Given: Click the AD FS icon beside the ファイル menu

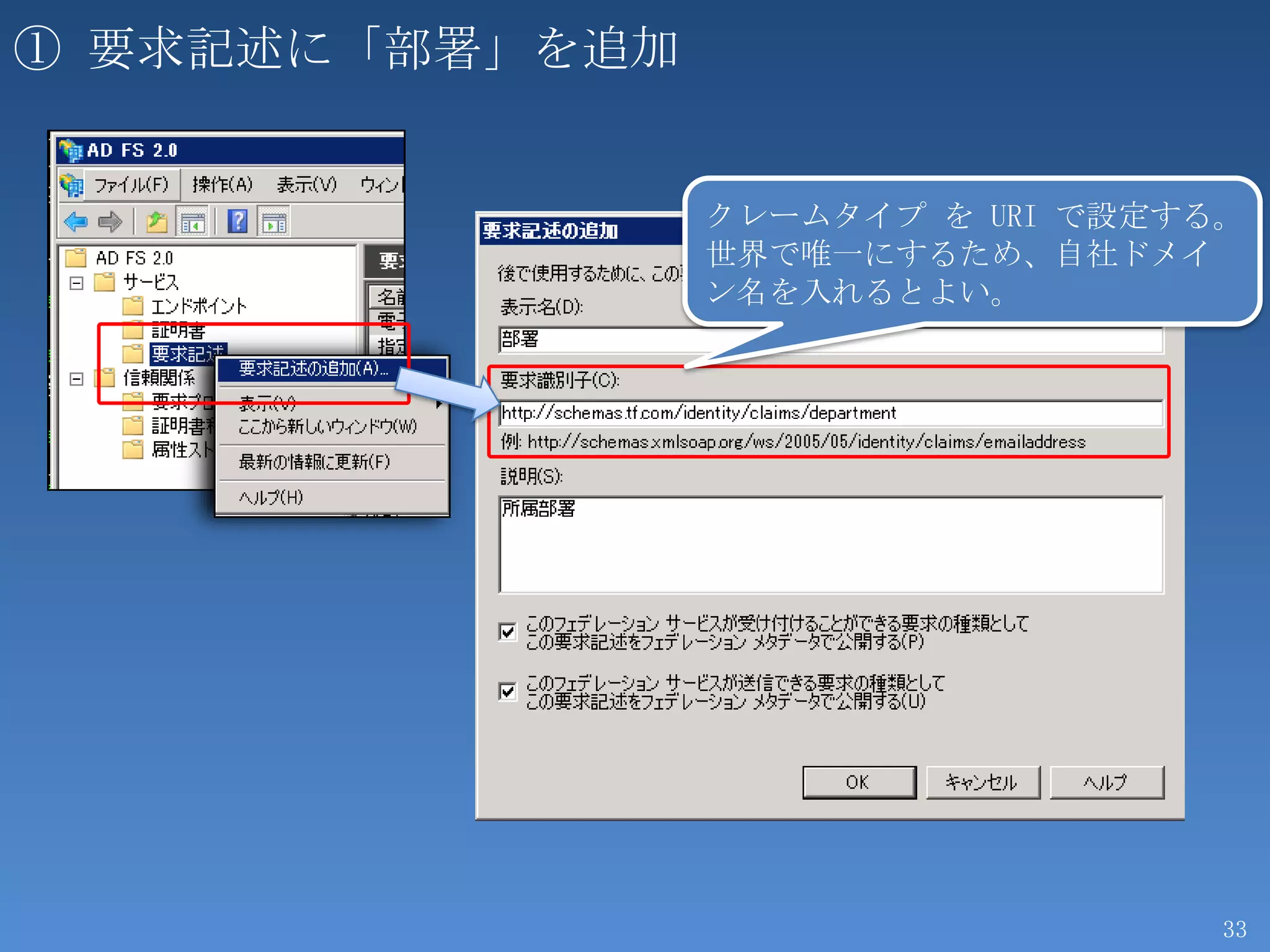Looking at the screenshot, I should tap(71, 185).
